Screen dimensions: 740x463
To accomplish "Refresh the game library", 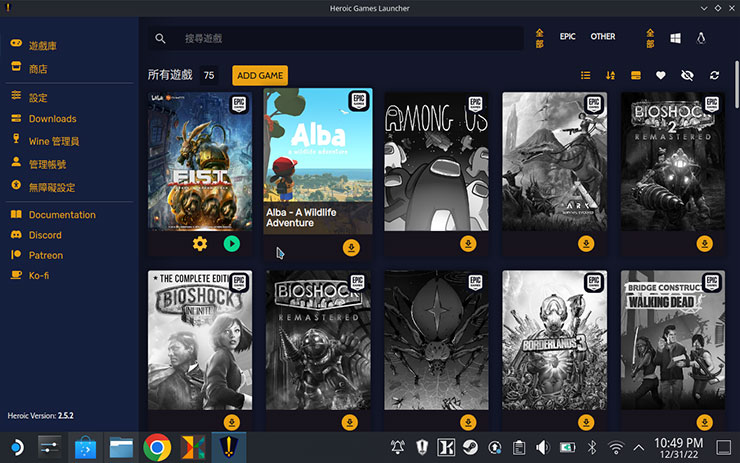I will [x=715, y=75].
